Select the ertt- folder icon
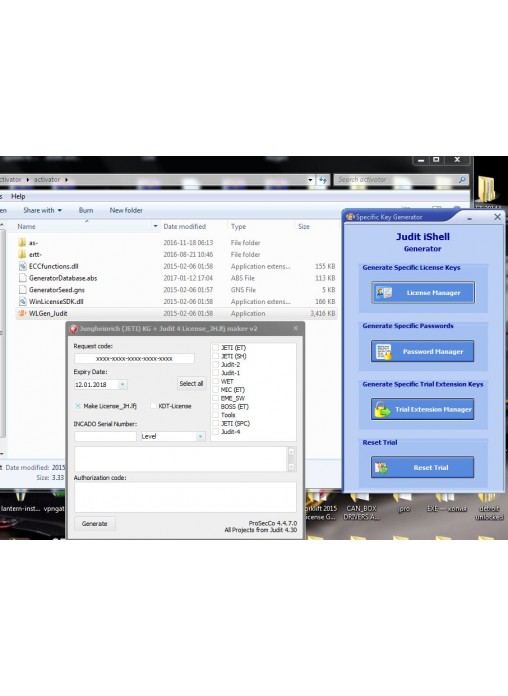Image resolution: width=508 pixels, height=696 pixels. tap(22, 254)
